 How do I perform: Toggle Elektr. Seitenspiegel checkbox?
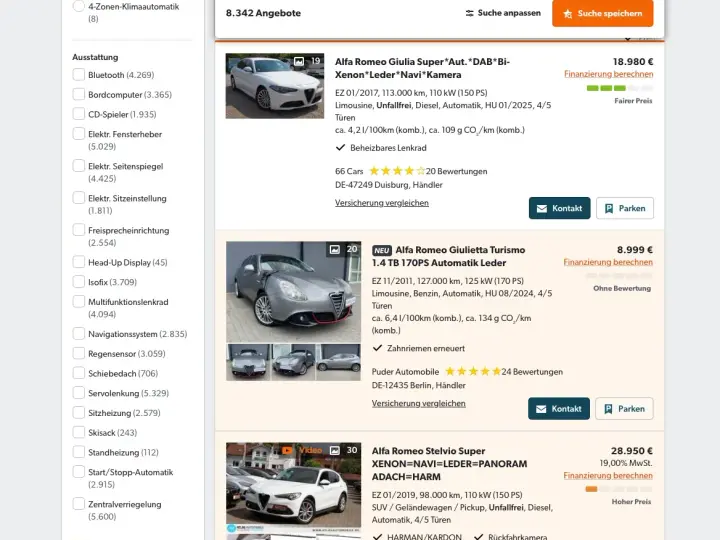(79, 166)
